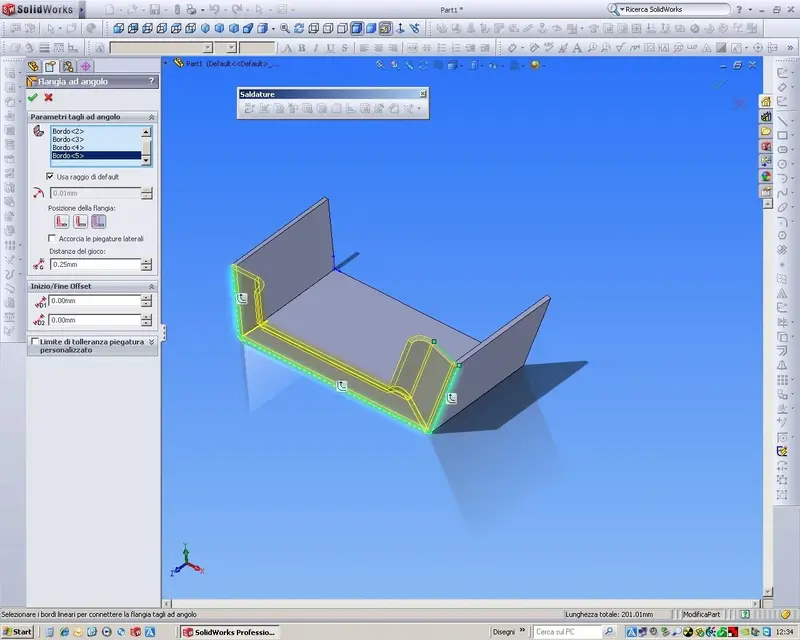Cancel the flange with the red X
Screen dimensions: 800x640
click(x=48, y=97)
